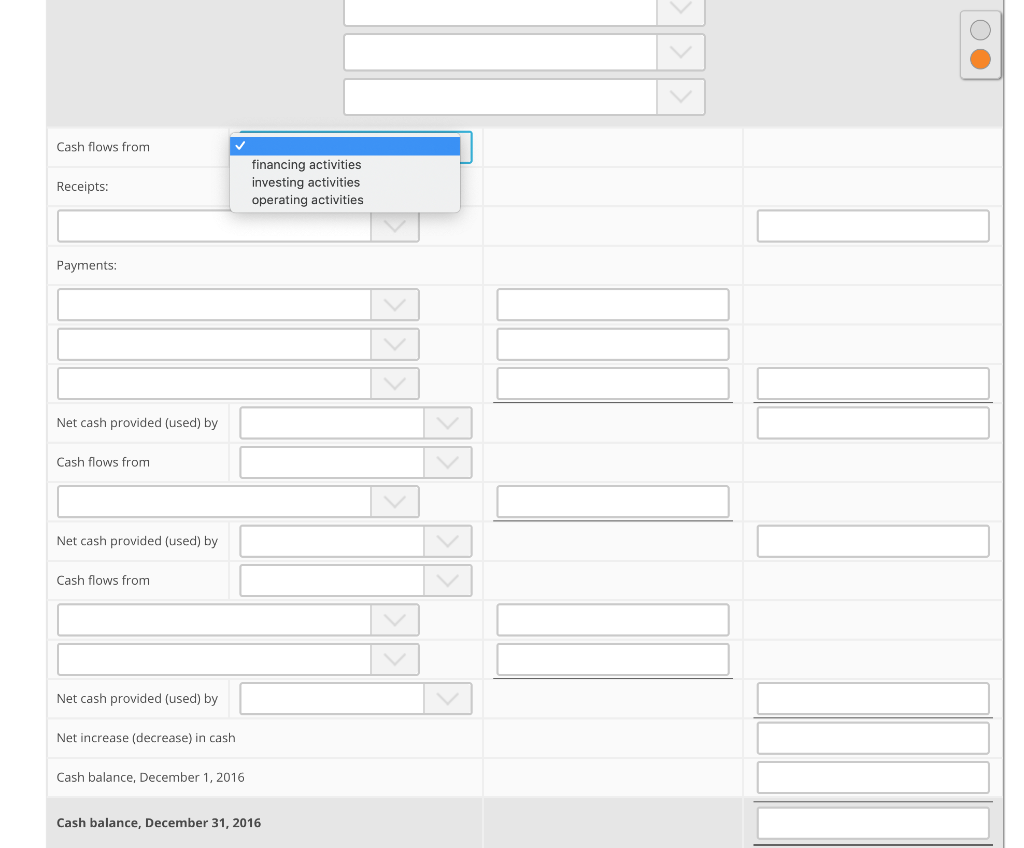
Task: Click the bold 'Cash balance, December 31, 2016' label
Action: (x=159, y=823)
